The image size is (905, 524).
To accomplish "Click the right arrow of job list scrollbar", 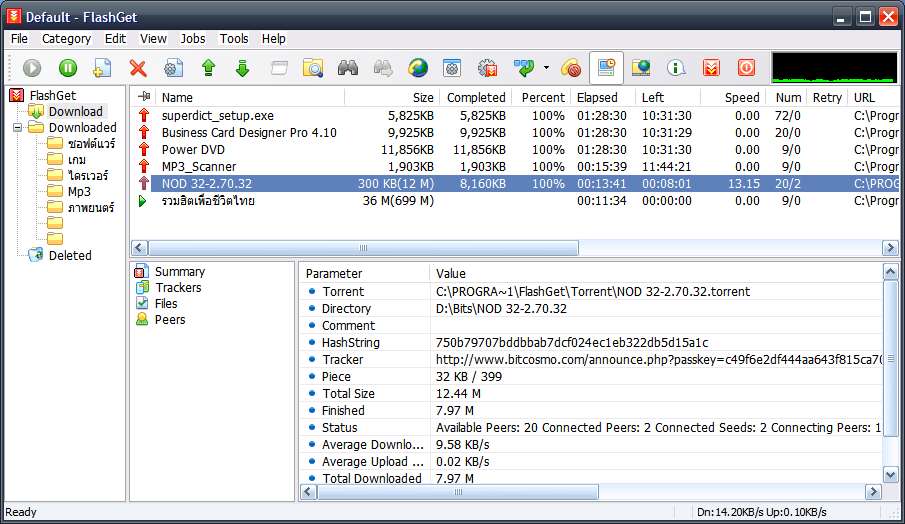I will click(889, 248).
